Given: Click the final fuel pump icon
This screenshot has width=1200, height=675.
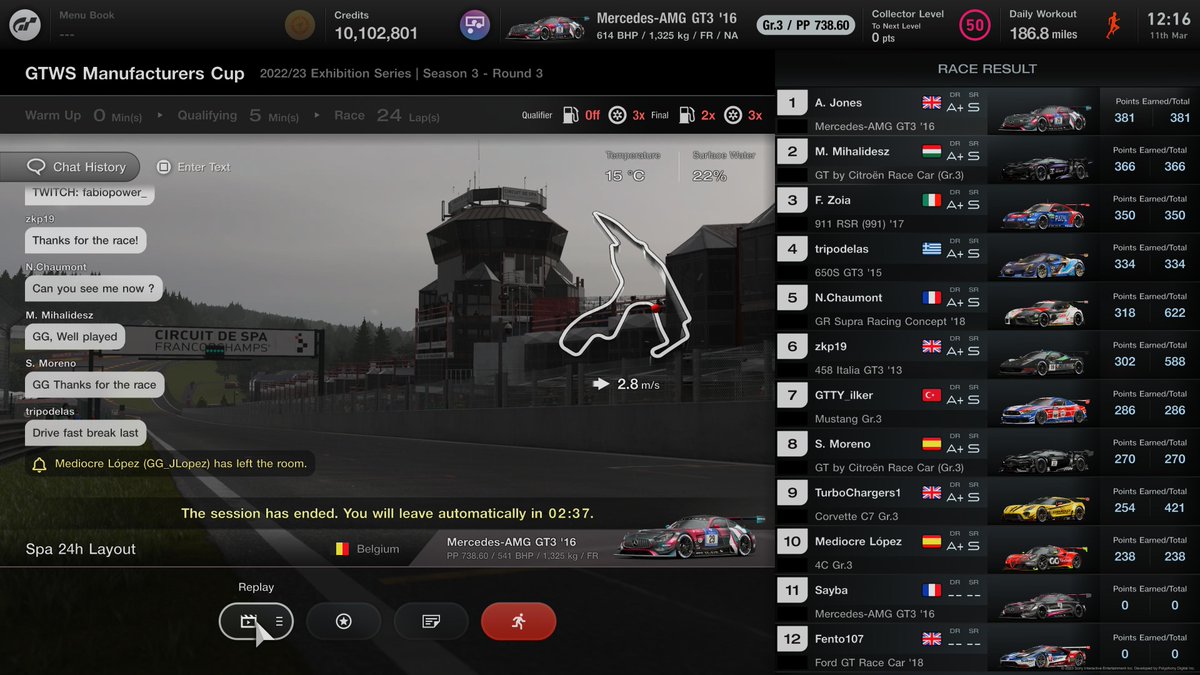Looking at the screenshot, I should [685, 115].
